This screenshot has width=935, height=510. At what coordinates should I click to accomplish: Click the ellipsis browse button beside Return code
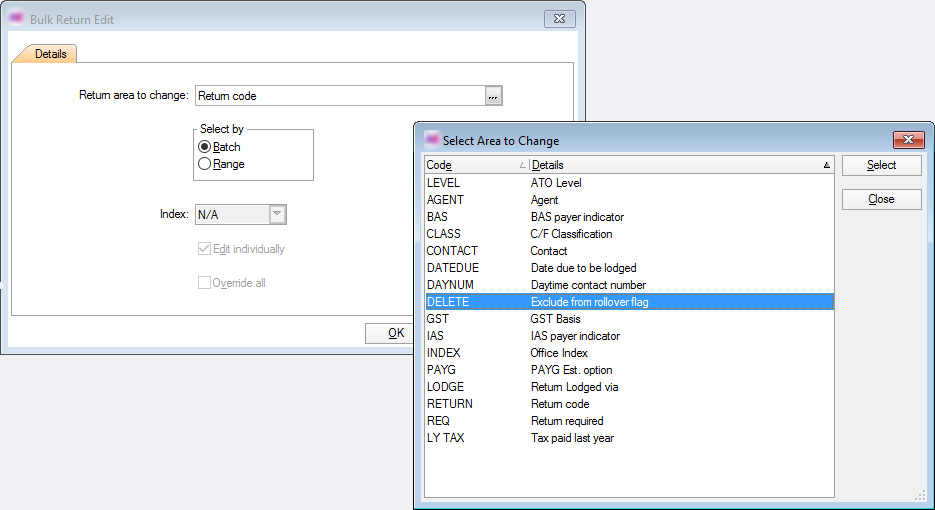point(493,96)
